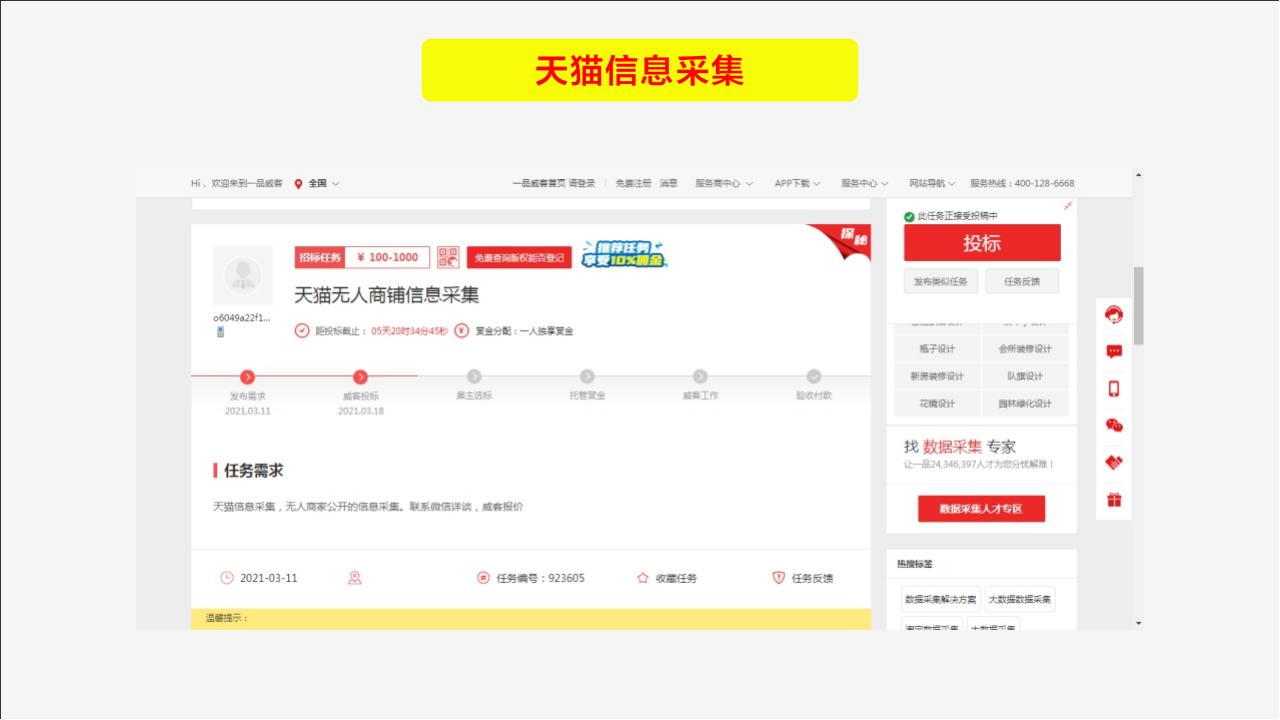1280x720 pixels.
Task: Click the yen icon before 赏金分配
Action: point(461,331)
